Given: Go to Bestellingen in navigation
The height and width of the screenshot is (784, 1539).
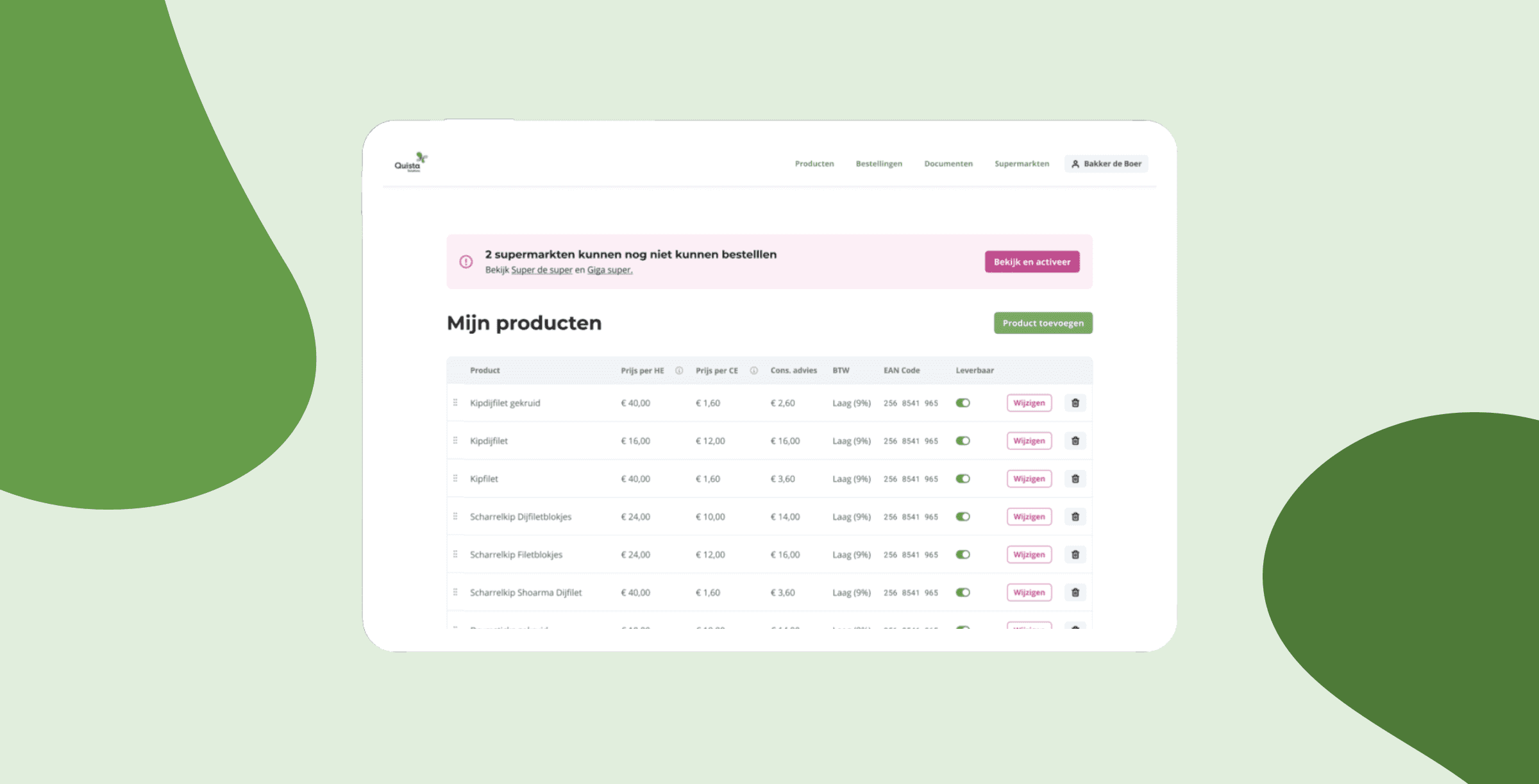Looking at the screenshot, I should (x=879, y=164).
